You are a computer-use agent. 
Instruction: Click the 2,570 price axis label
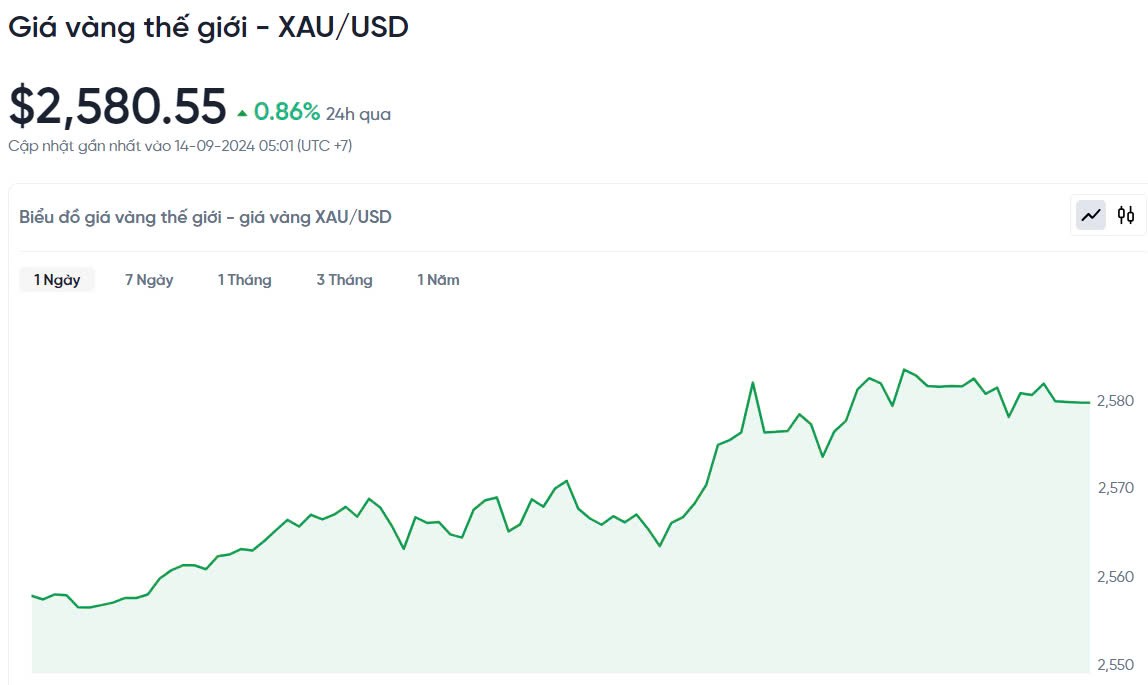tap(1115, 488)
